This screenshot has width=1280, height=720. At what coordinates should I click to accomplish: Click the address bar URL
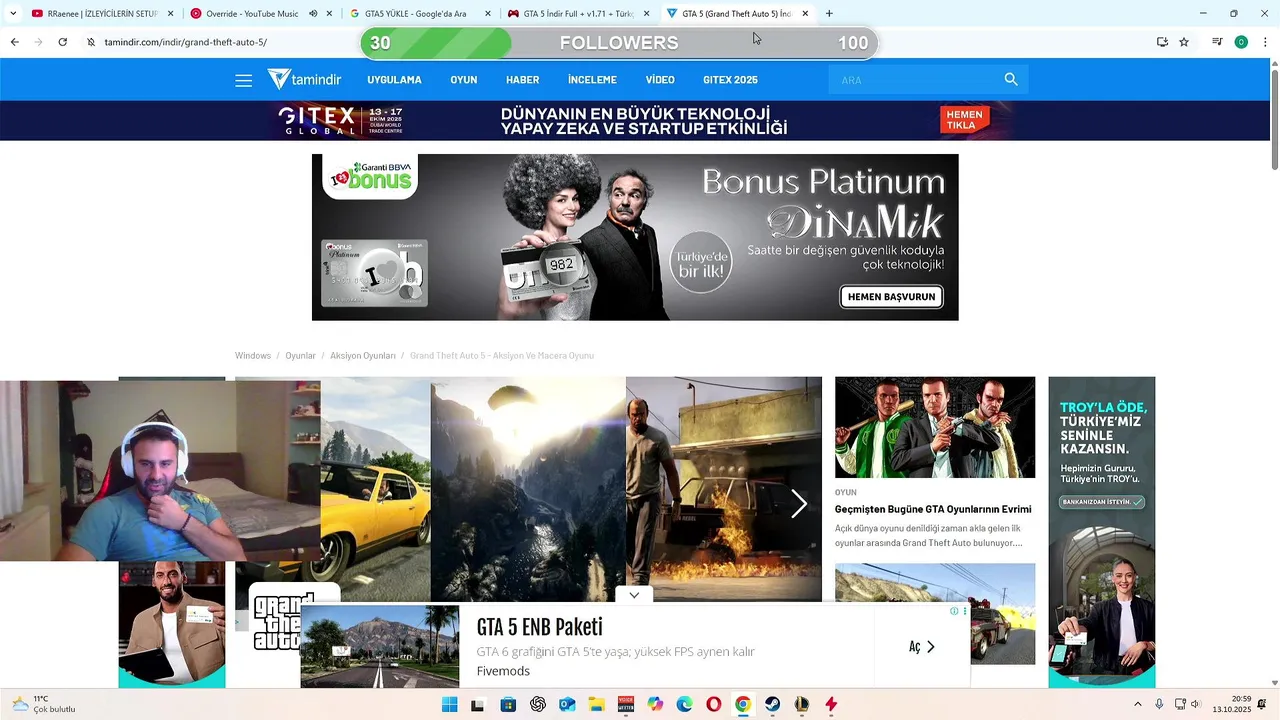click(x=186, y=42)
